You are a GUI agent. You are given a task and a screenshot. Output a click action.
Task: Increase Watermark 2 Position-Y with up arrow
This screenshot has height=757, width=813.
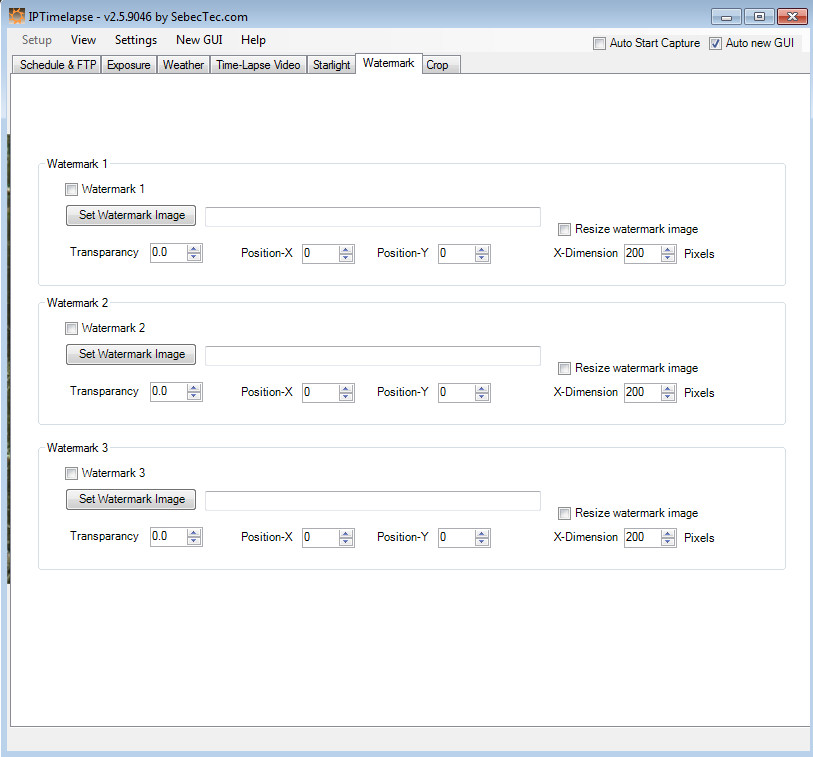[482, 389]
